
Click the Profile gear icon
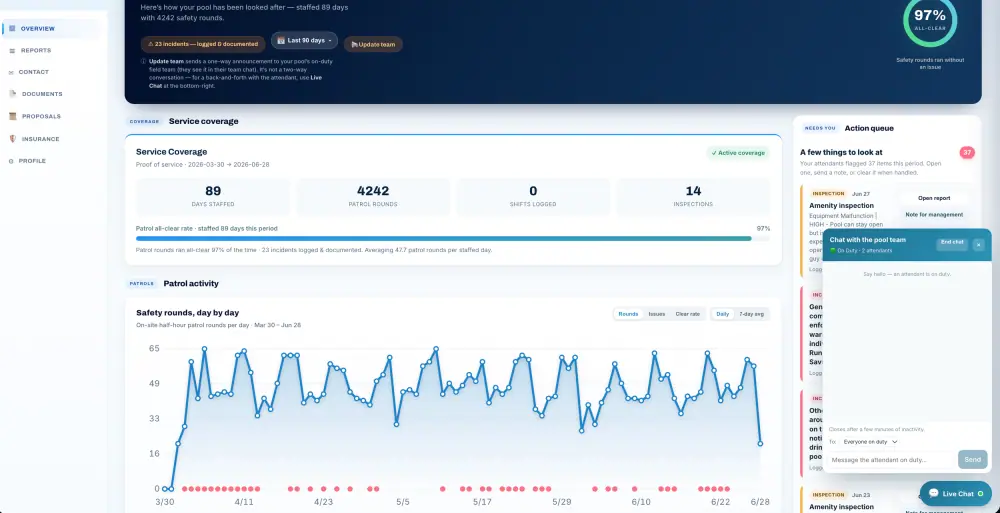click(11, 161)
